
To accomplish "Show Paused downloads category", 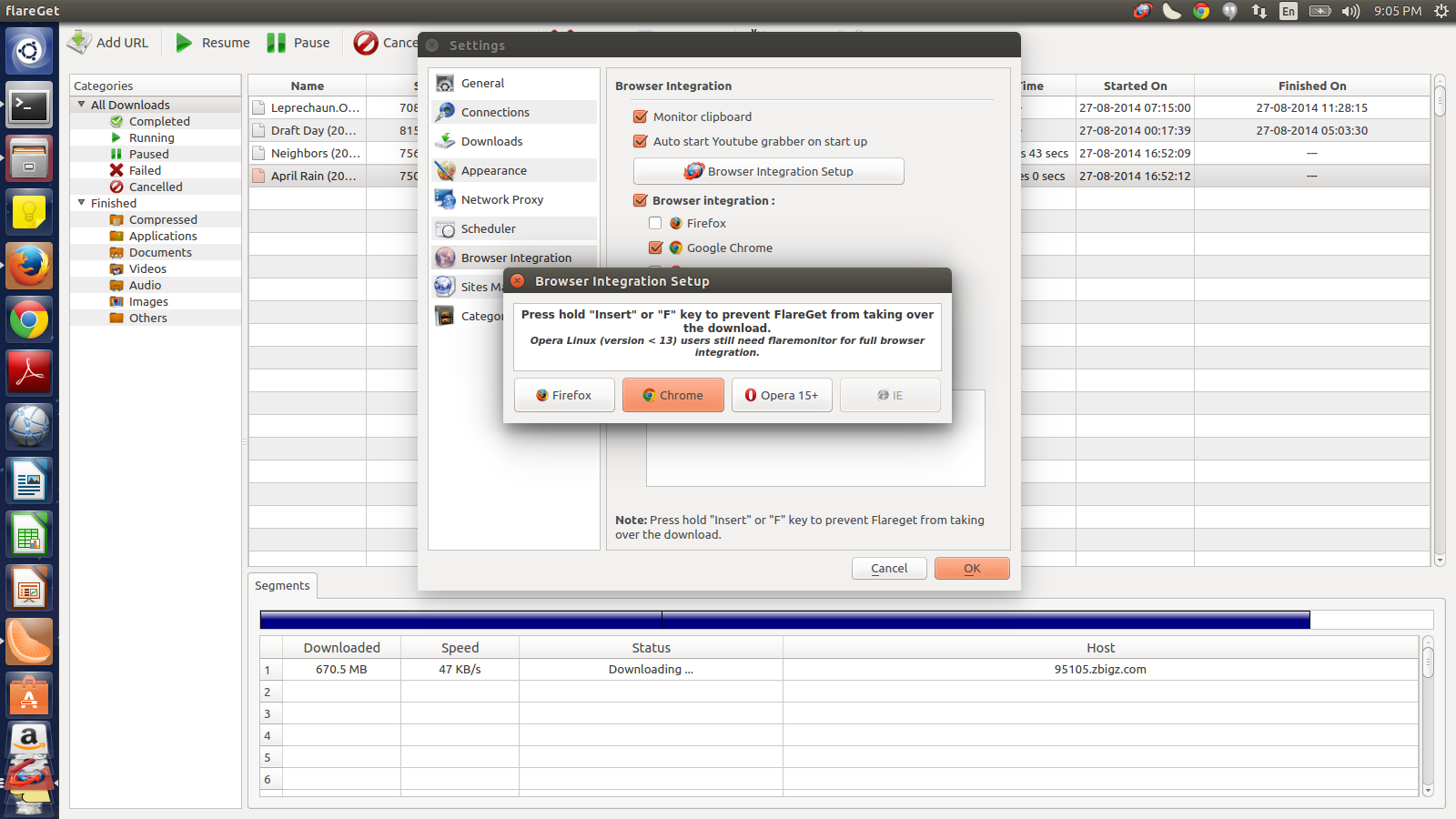I will pyautogui.click(x=148, y=154).
